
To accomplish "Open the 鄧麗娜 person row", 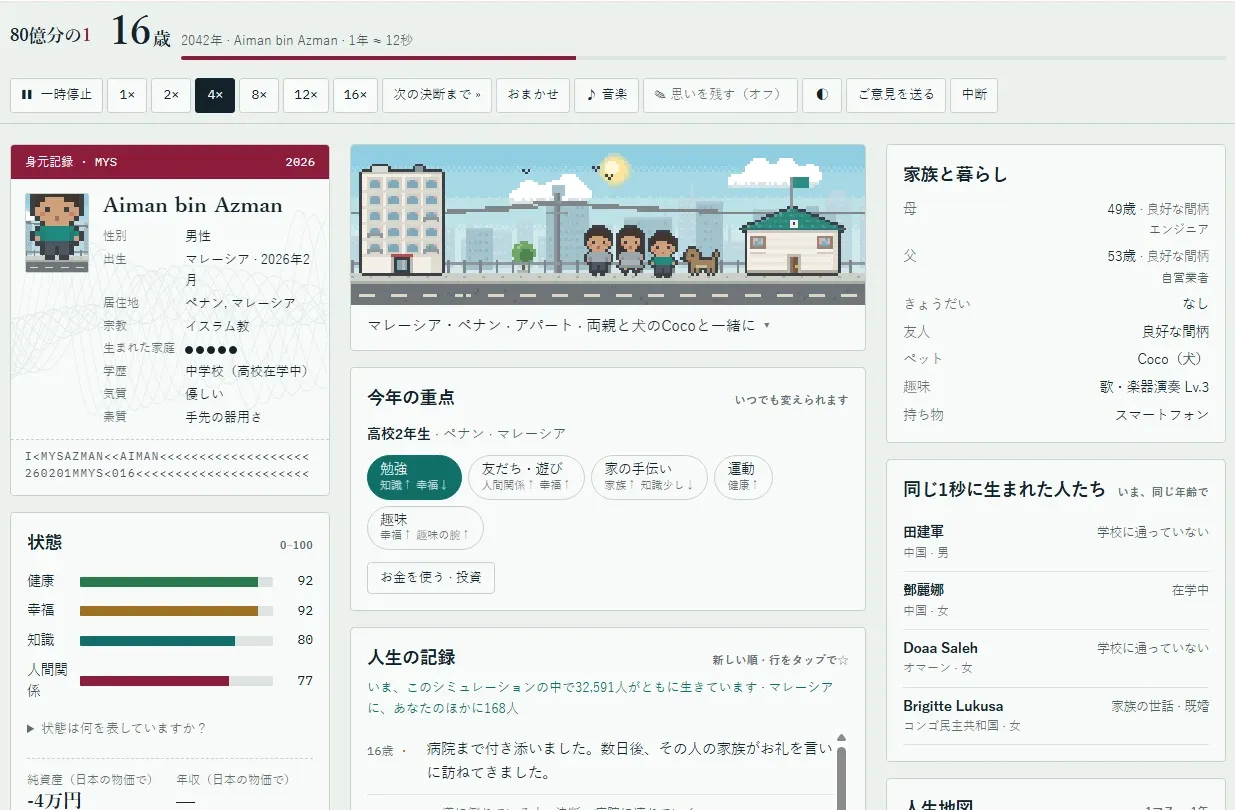I will 1056,600.
